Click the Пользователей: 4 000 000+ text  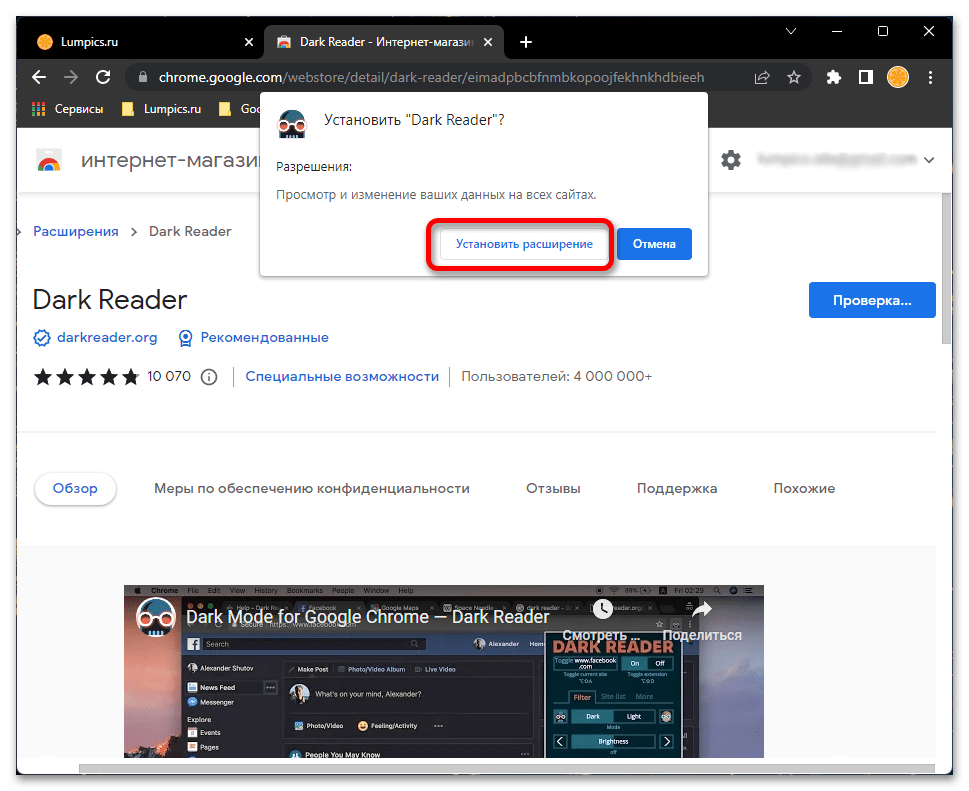tap(556, 376)
